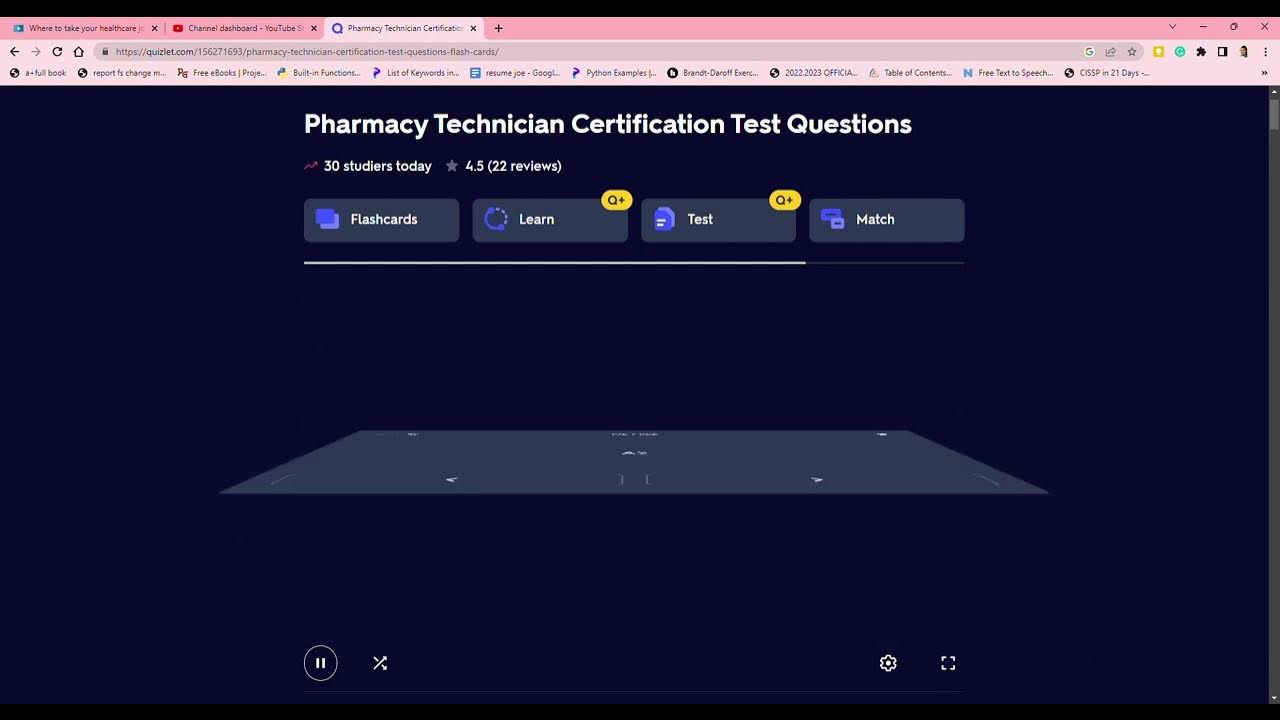Screen dimensions: 1280x720
Task: Open resume joe Google bookmark
Action: (515, 73)
